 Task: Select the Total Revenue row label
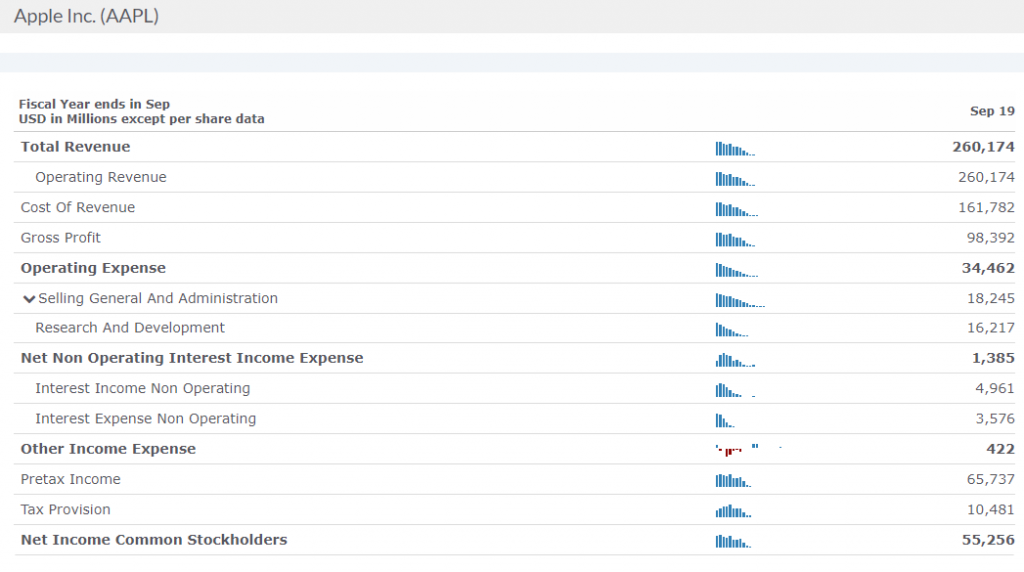tap(75, 147)
